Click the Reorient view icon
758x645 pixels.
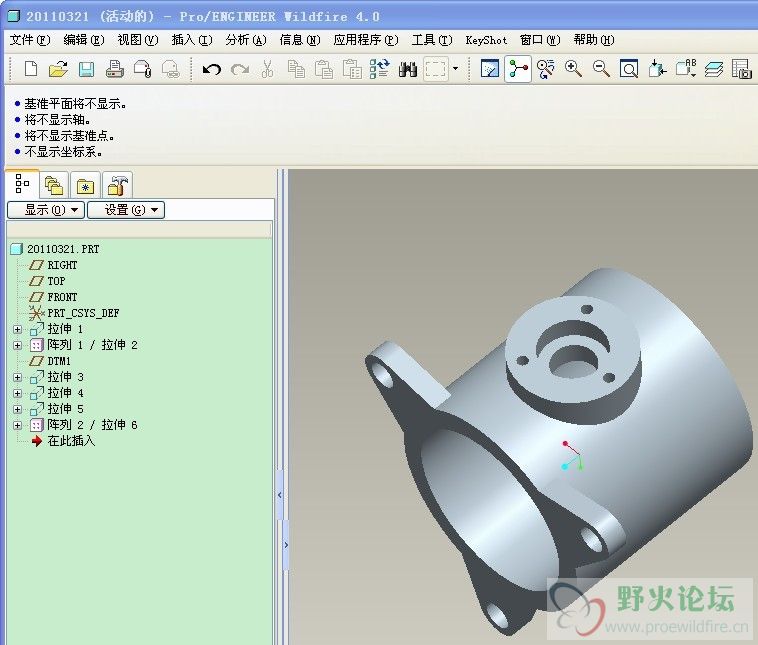(657, 69)
